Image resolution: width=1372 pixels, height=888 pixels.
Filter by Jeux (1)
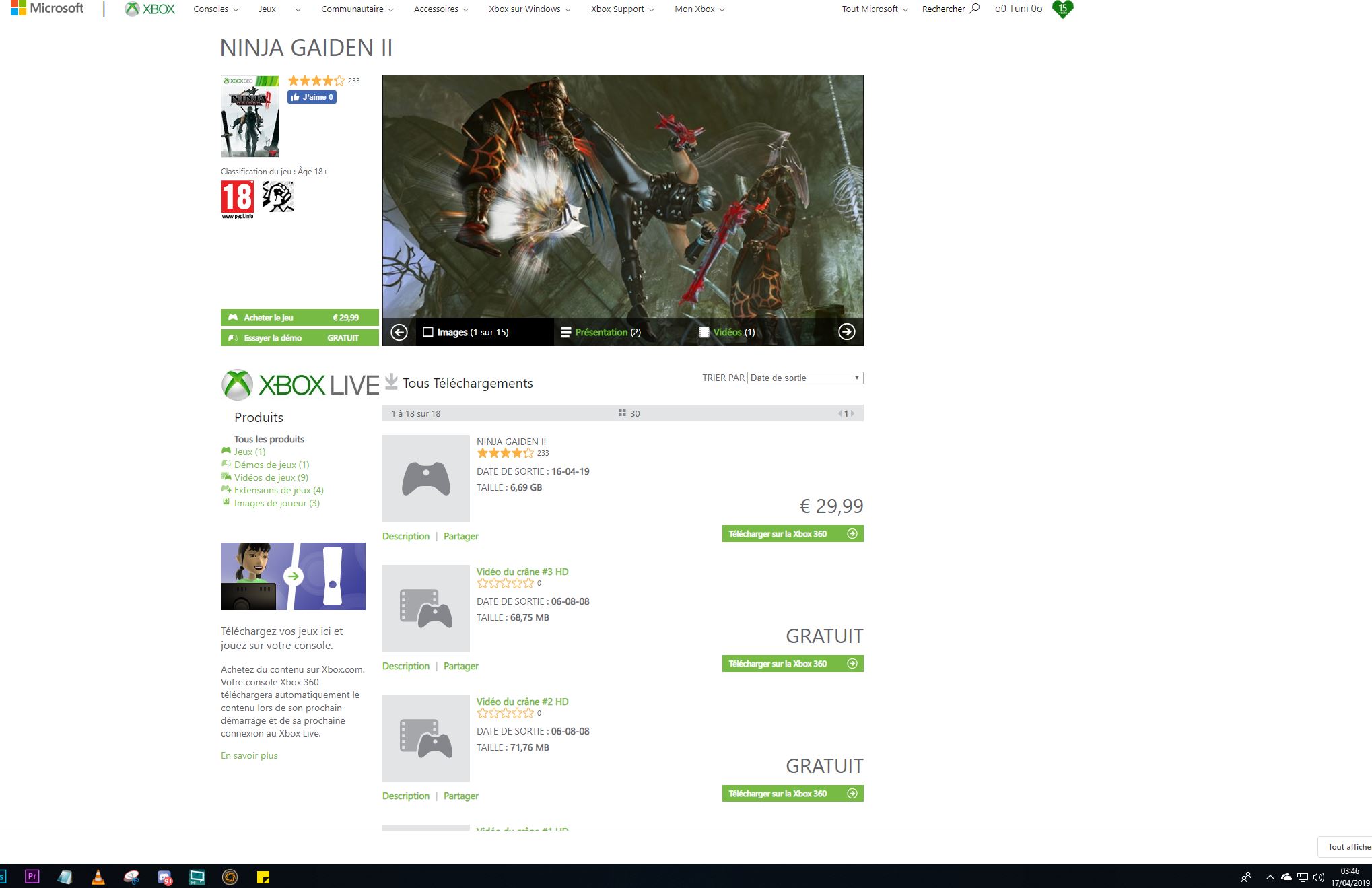coord(250,452)
